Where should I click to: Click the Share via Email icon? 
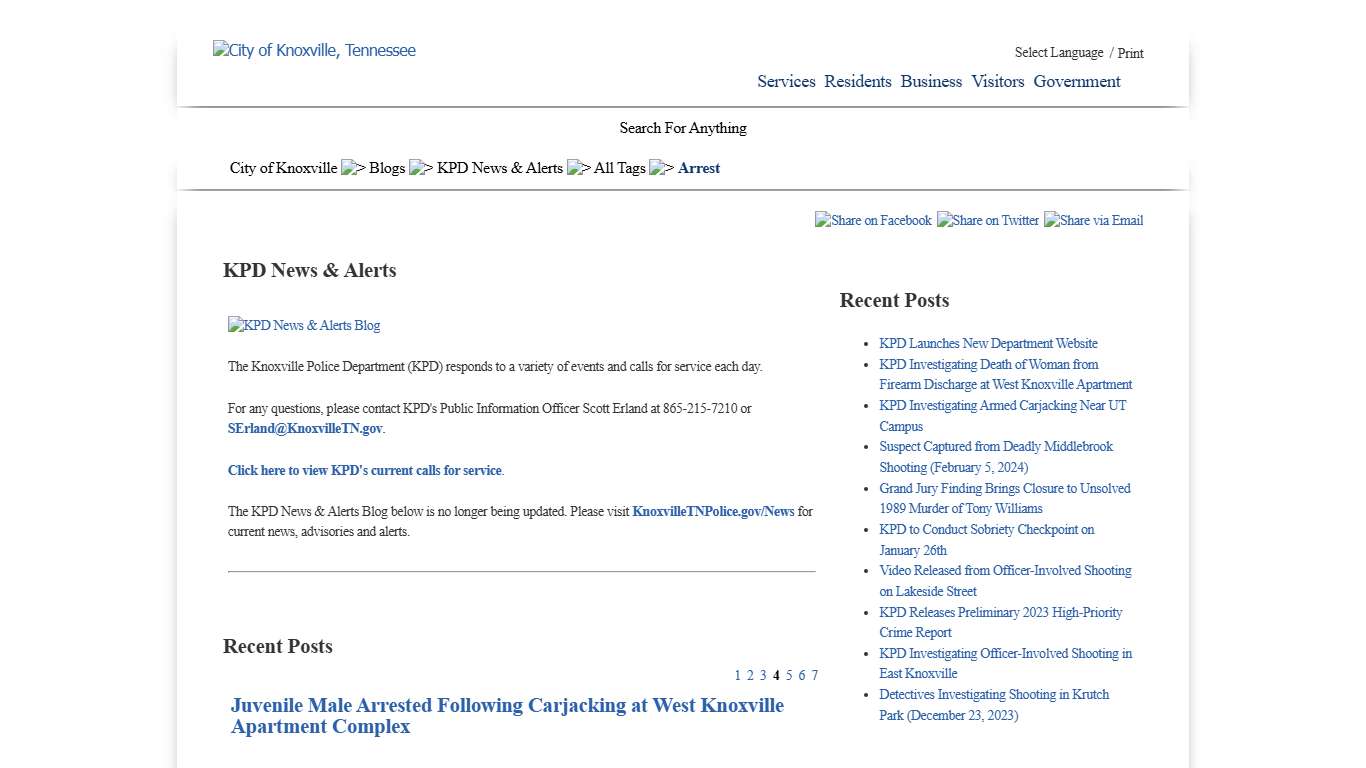pos(1093,221)
